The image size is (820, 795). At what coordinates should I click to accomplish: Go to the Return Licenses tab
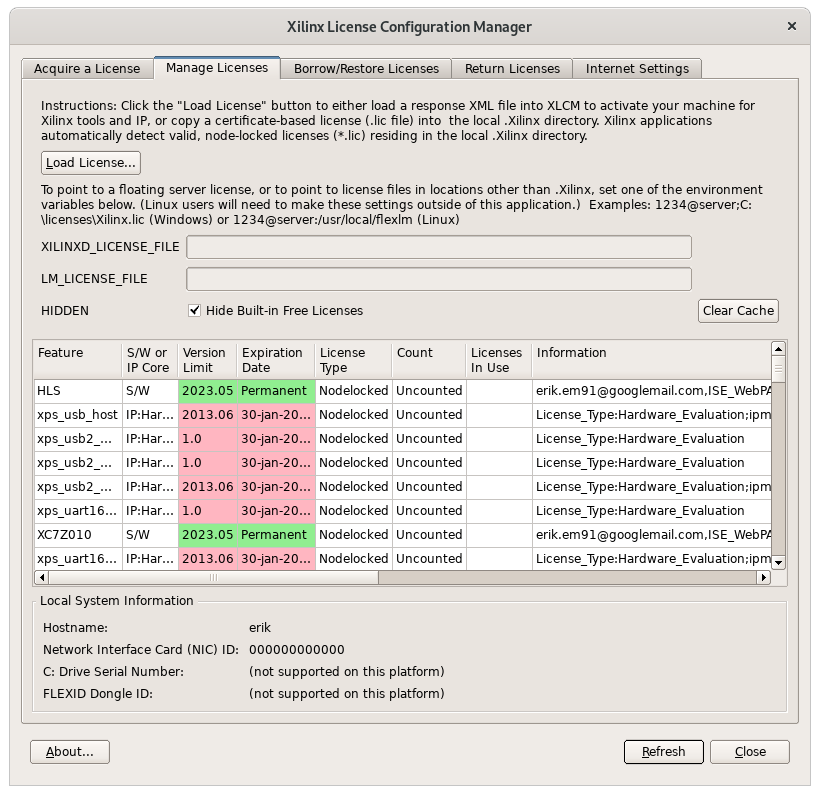coord(512,69)
